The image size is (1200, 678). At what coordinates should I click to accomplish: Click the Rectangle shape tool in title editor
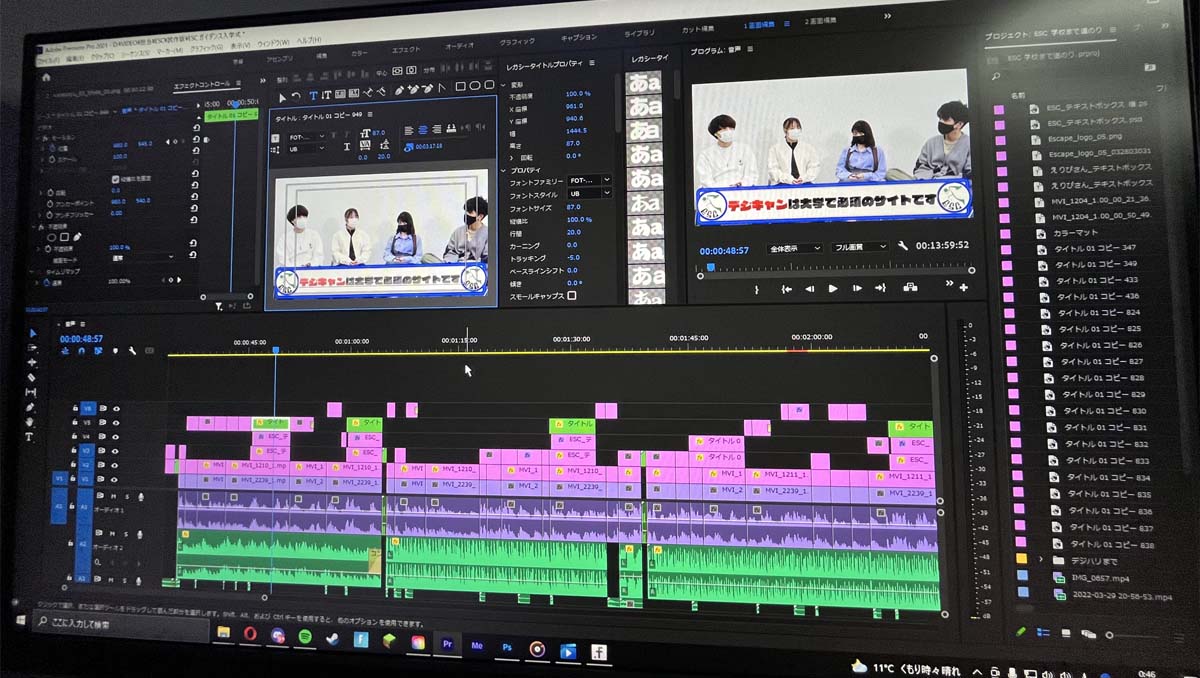click(x=460, y=87)
